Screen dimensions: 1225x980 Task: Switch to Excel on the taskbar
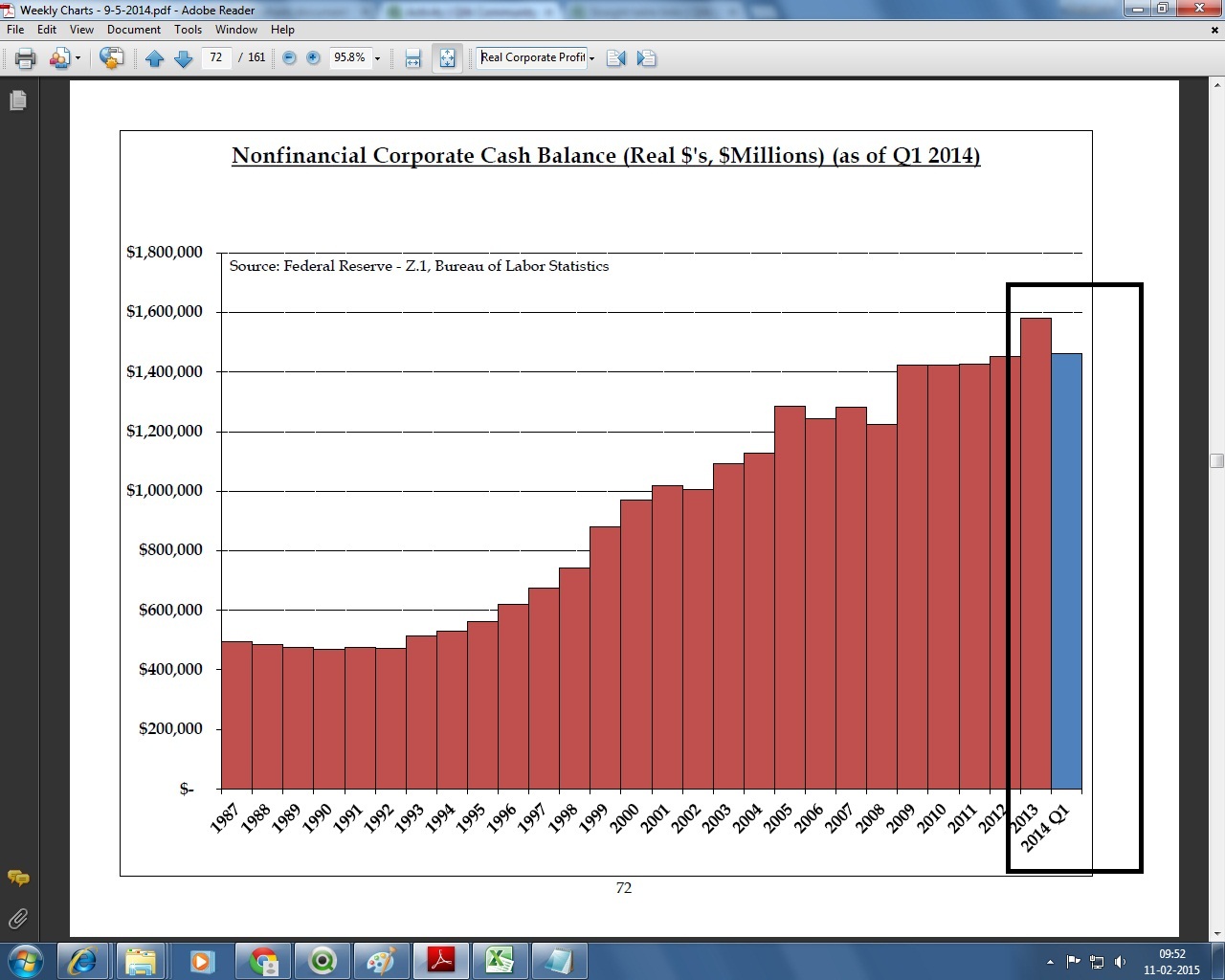point(499,961)
